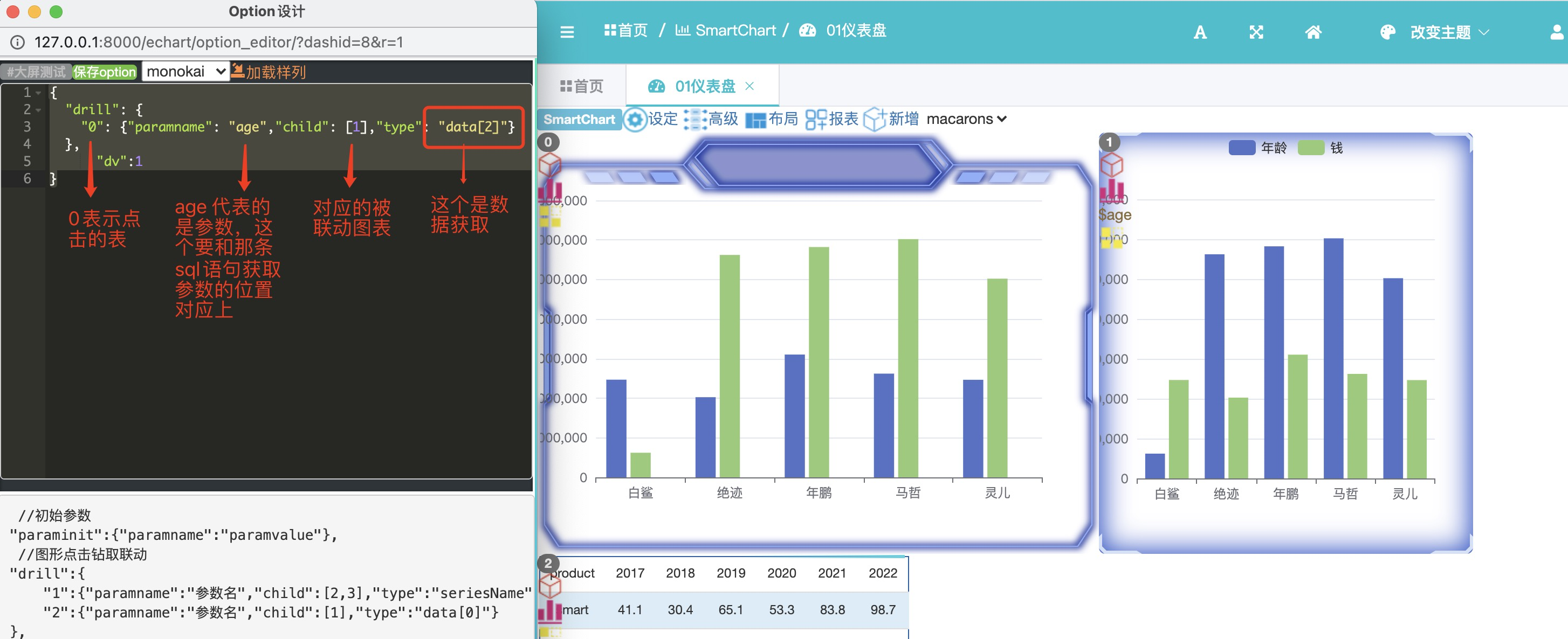Open the 报表 report icon
1568x639 pixels.
click(815, 119)
